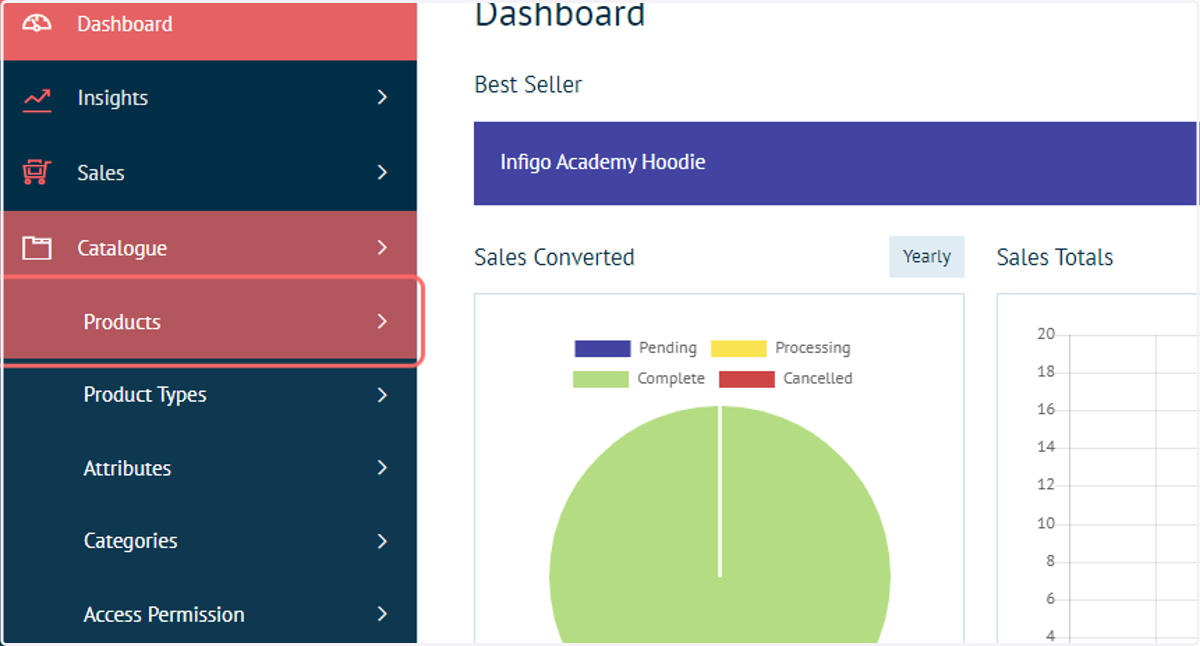
Task: Click the Cancelled legend label
Action: (x=818, y=379)
